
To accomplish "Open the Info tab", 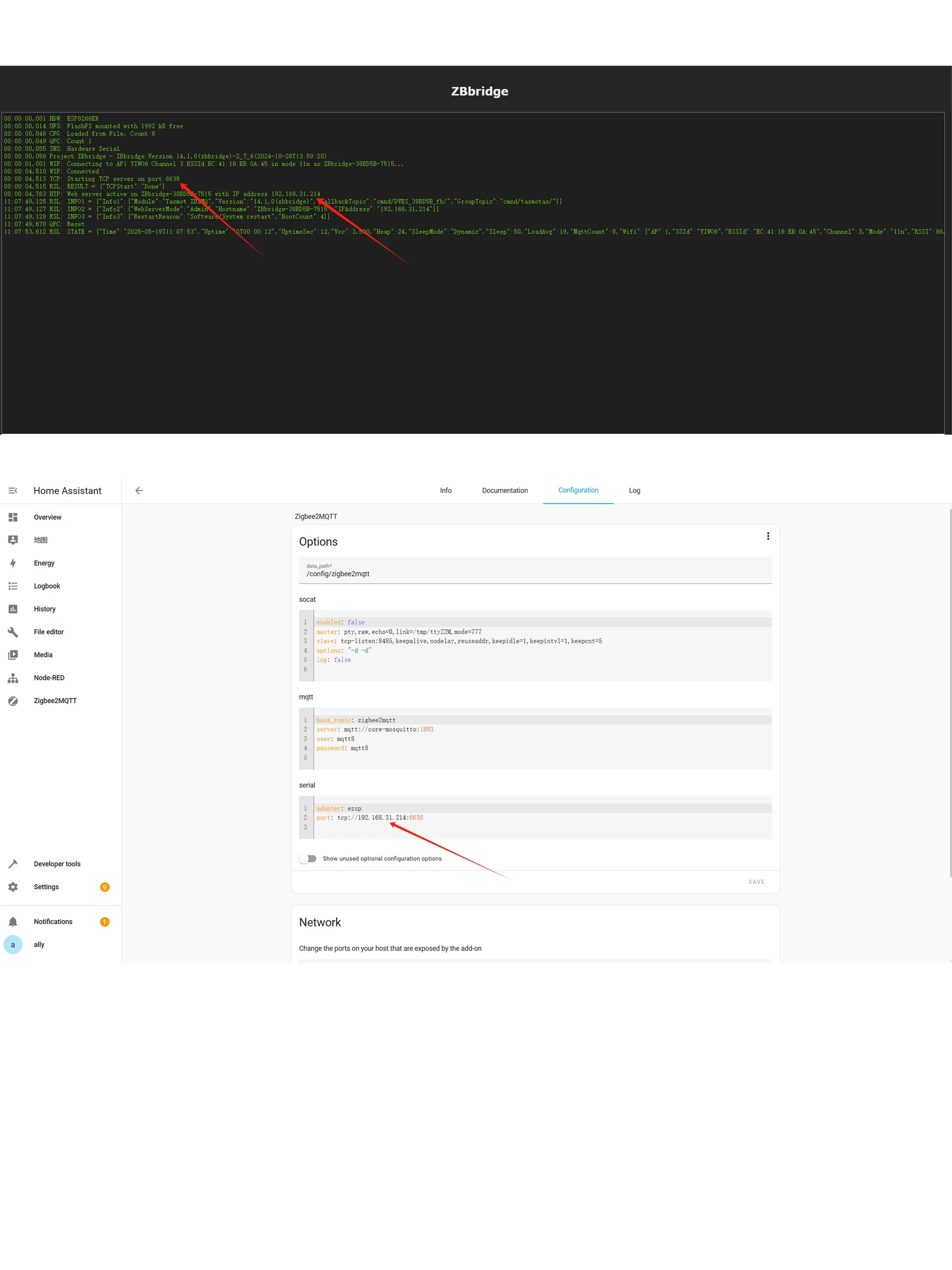I will [445, 491].
